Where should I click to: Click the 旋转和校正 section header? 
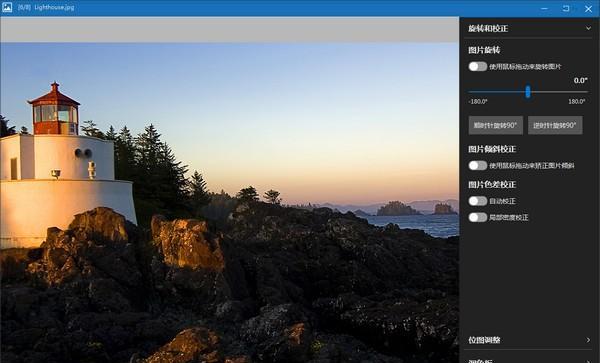(x=528, y=28)
